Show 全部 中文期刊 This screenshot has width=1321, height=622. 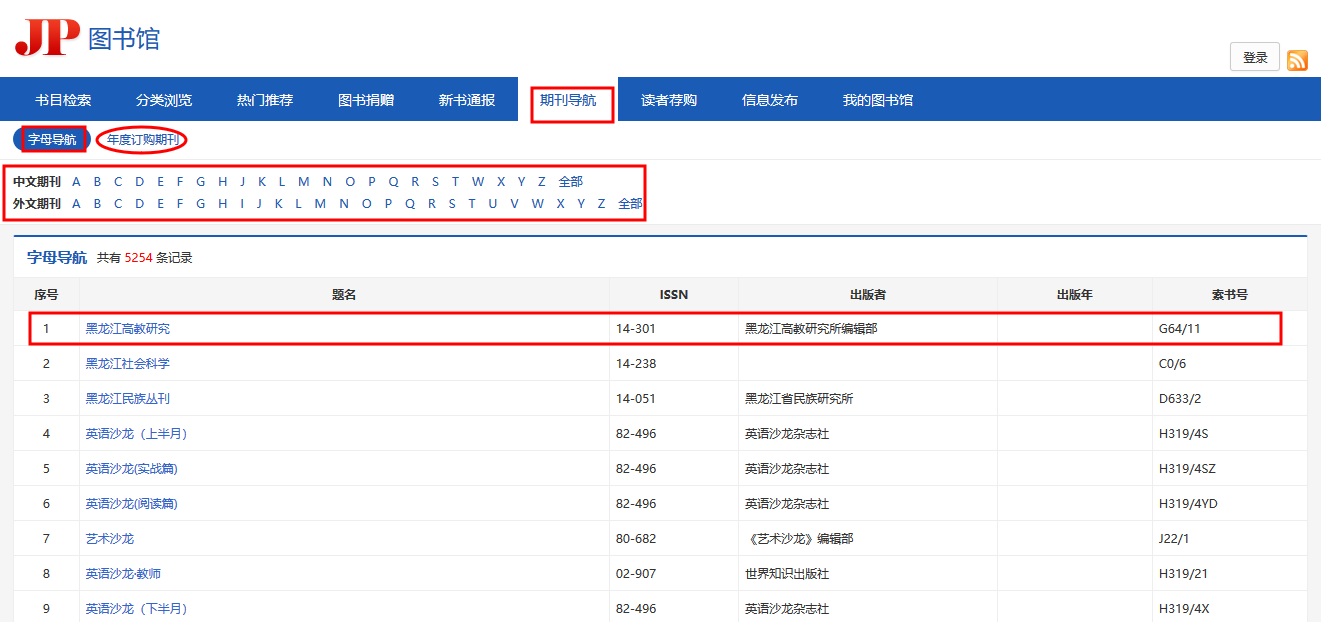click(x=570, y=182)
